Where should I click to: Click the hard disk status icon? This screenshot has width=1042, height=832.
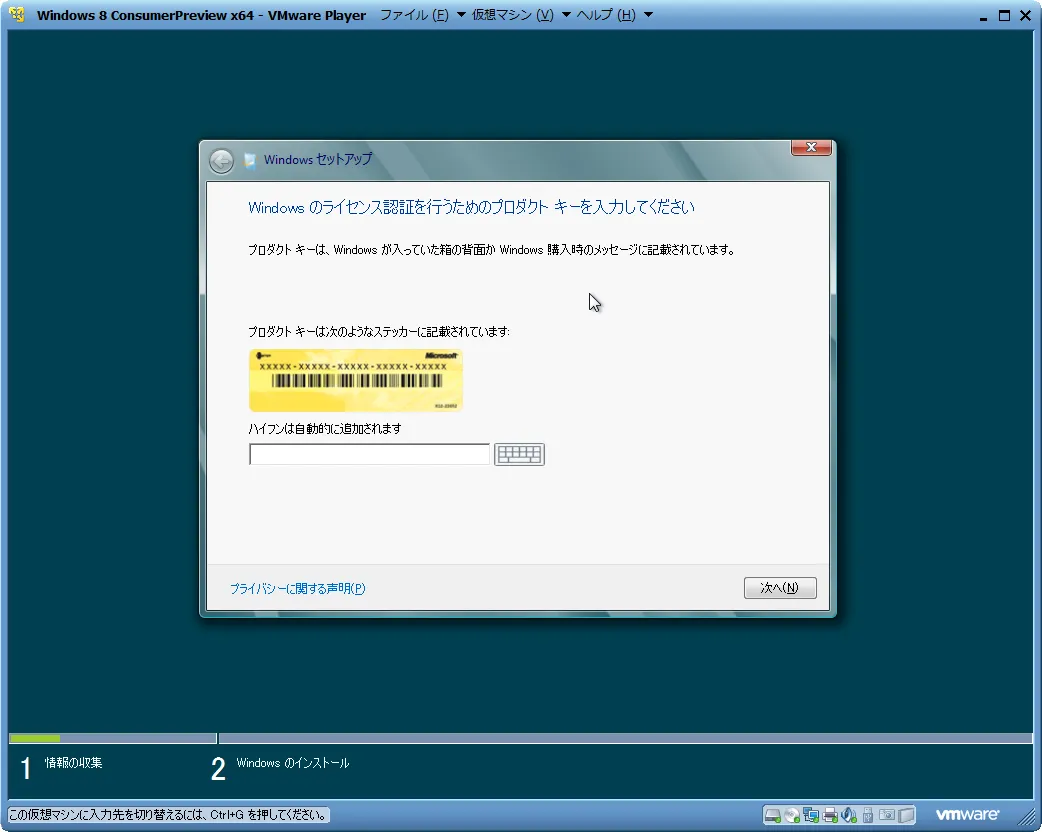[772, 815]
